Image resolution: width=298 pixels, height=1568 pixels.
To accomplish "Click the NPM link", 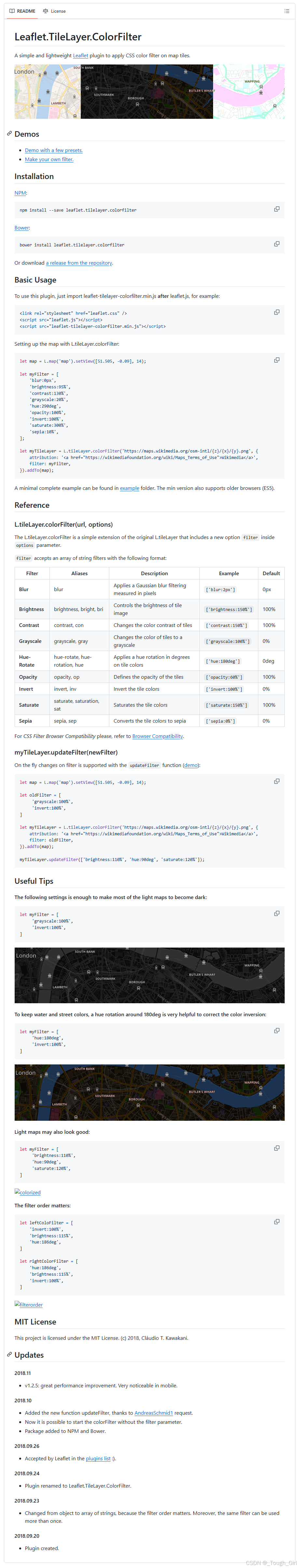I will (x=20, y=193).
